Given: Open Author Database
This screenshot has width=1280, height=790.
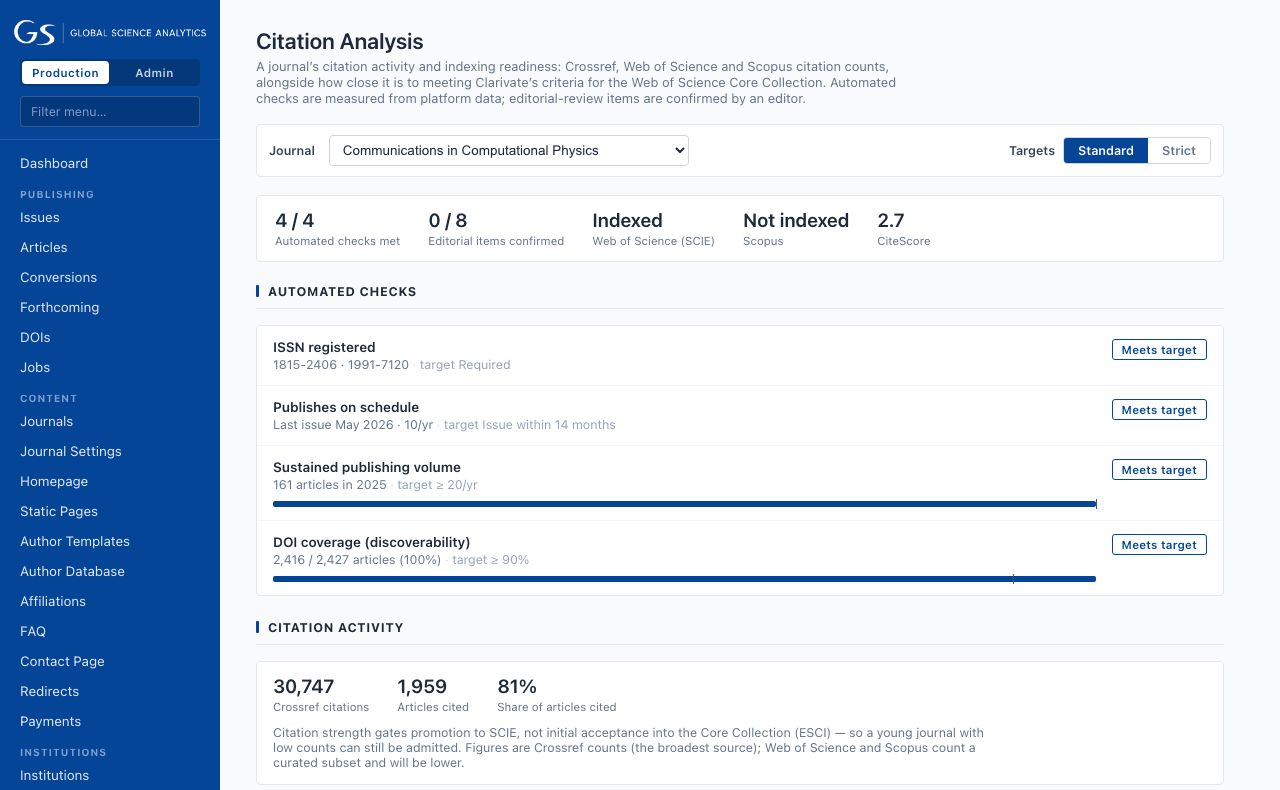Looking at the screenshot, I should pos(73,571).
